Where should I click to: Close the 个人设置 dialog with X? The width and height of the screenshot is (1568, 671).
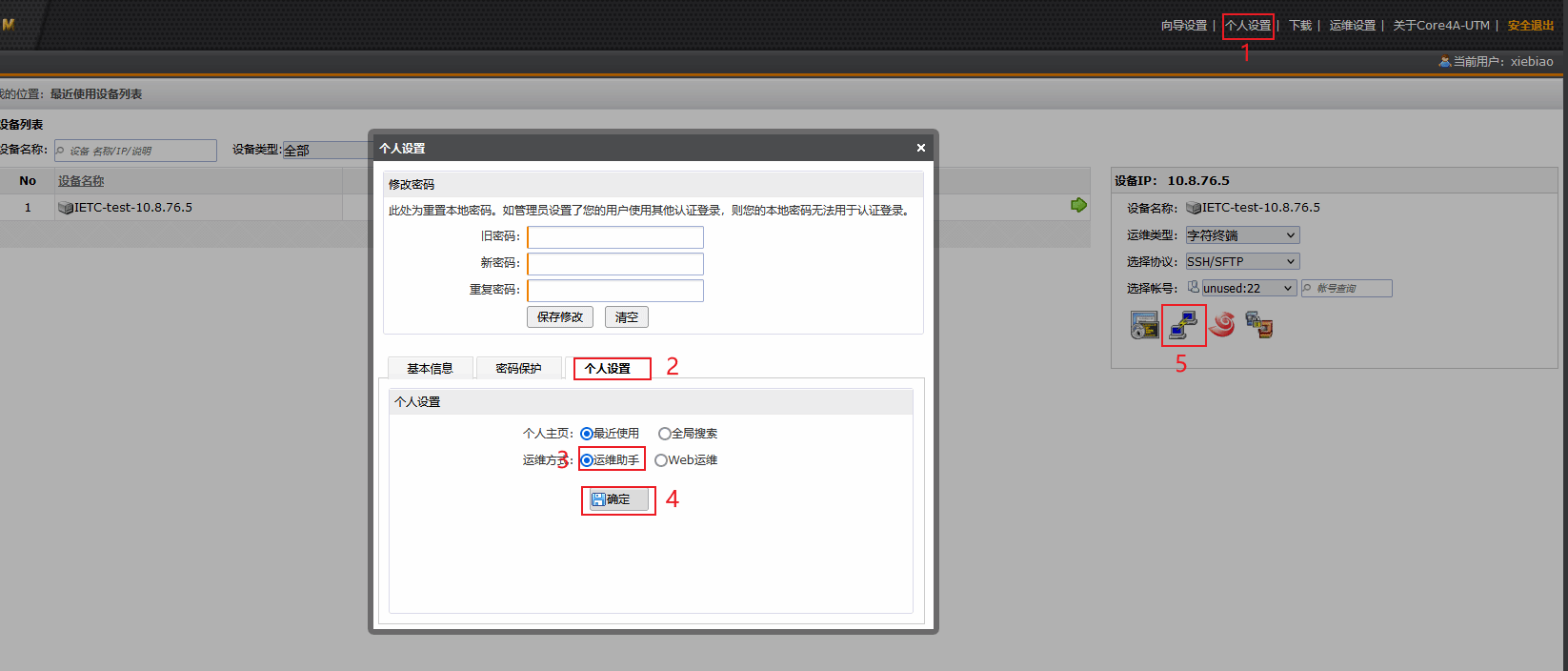pyautogui.click(x=920, y=148)
